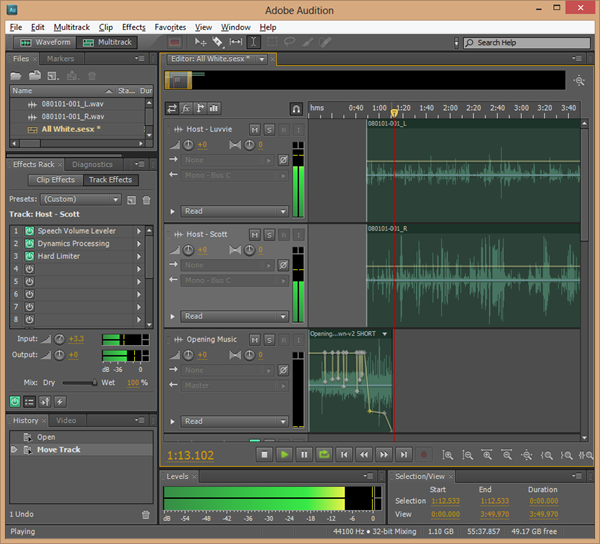Mute the Opening Music track
600x544 pixels.
[255, 340]
